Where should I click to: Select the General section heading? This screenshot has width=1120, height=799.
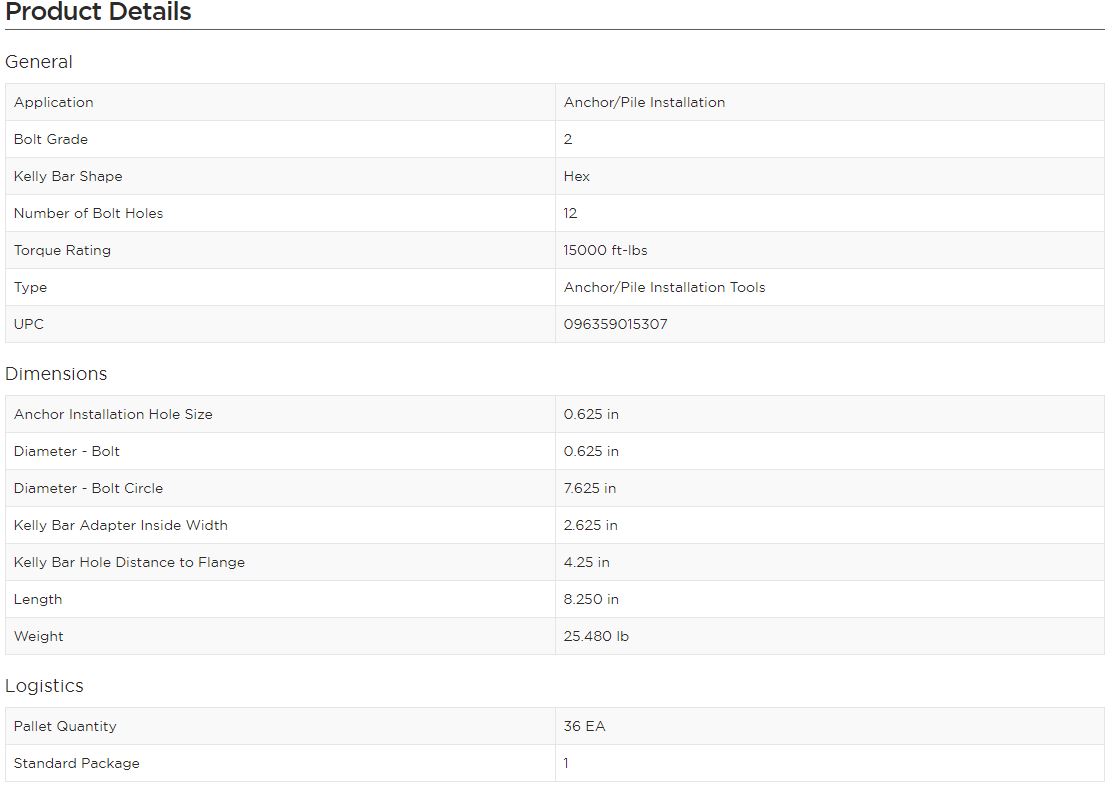(x=39, y=62)
